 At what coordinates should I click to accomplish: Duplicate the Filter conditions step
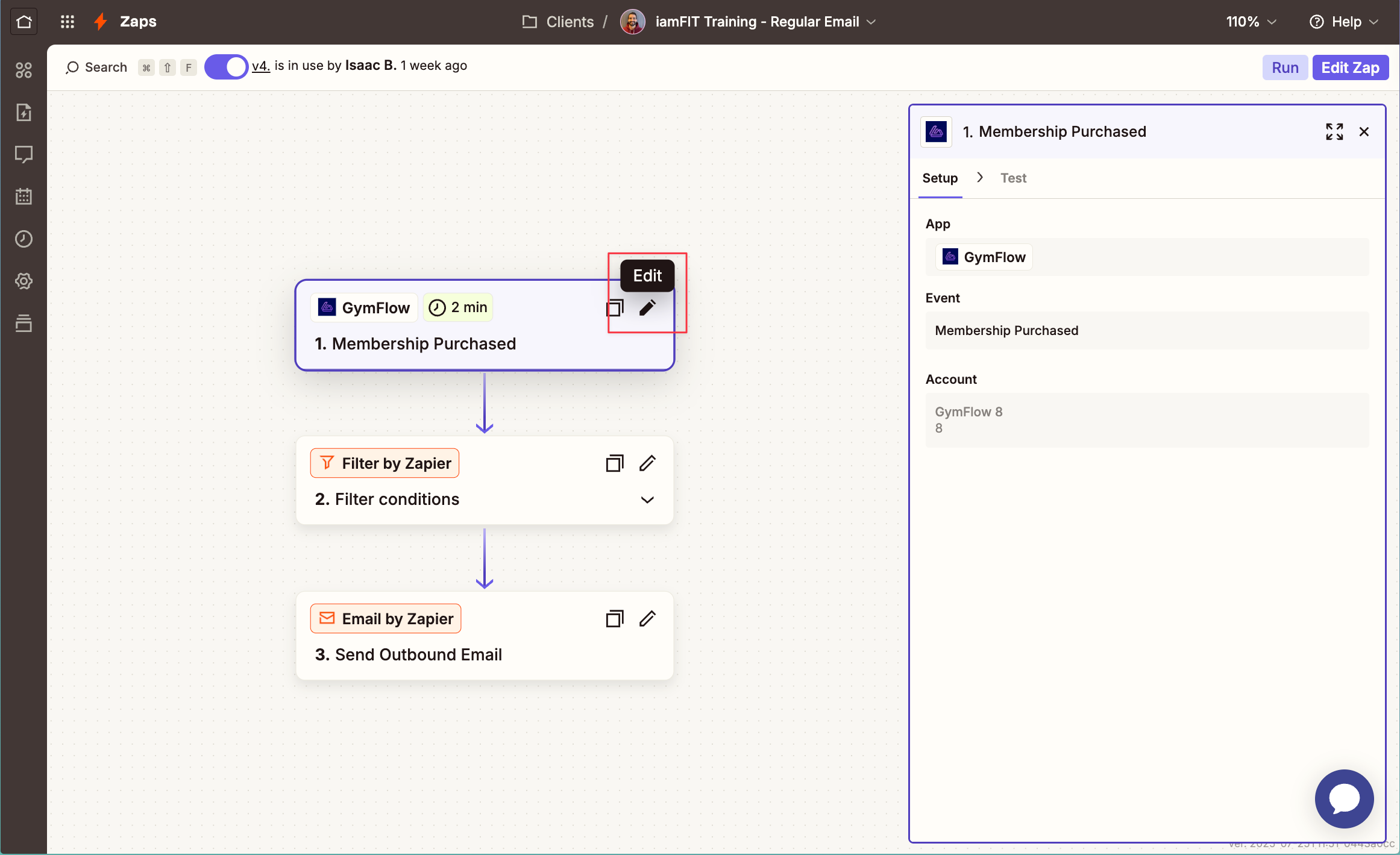click(615, 463)
